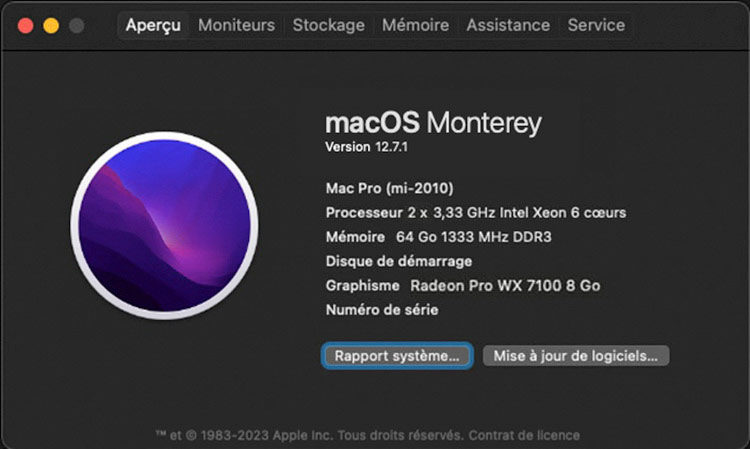Click the macOS Monterey wallpaper logo

(x=165, y=225)
